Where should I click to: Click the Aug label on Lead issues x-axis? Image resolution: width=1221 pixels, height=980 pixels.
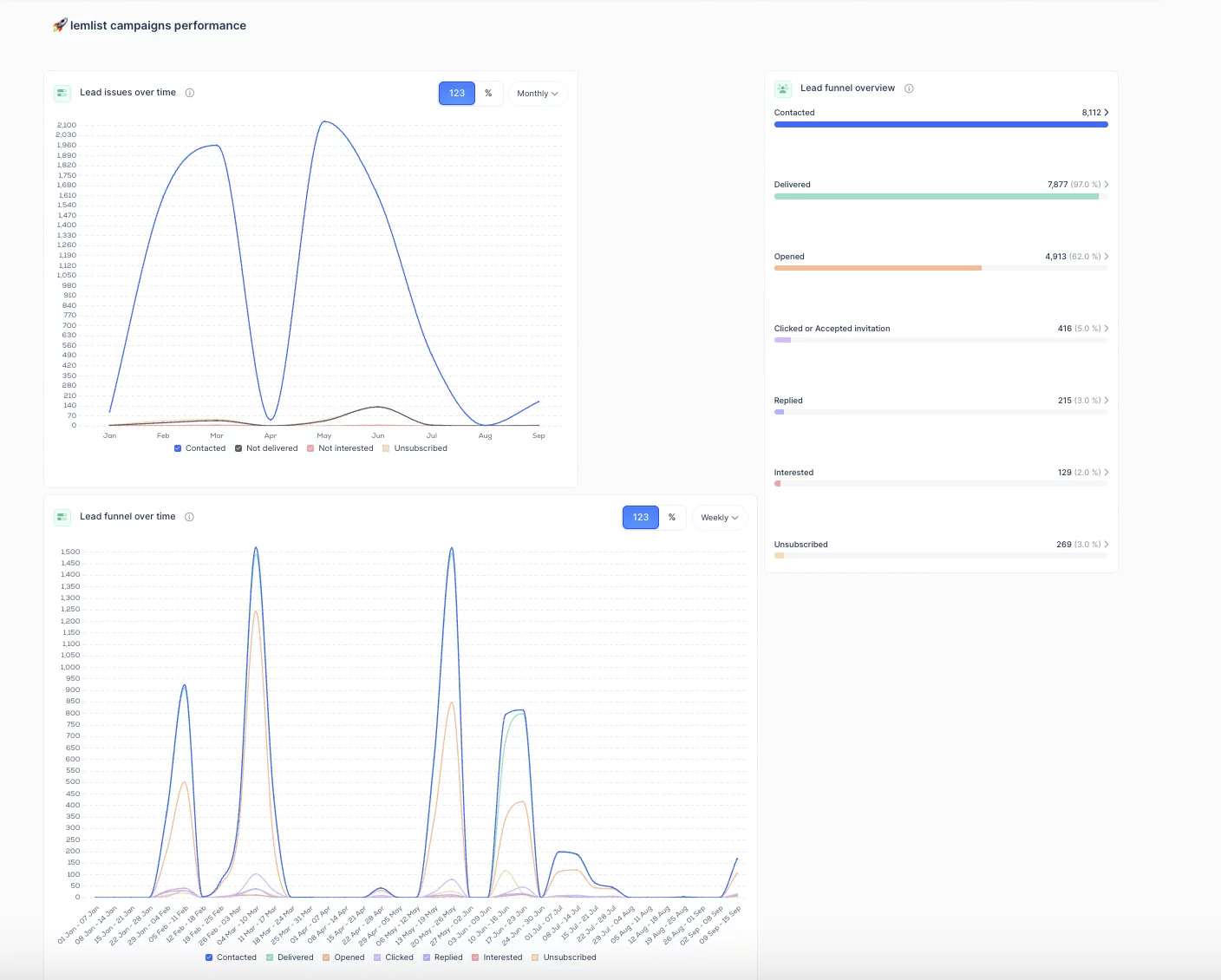(x=486, y=436)
